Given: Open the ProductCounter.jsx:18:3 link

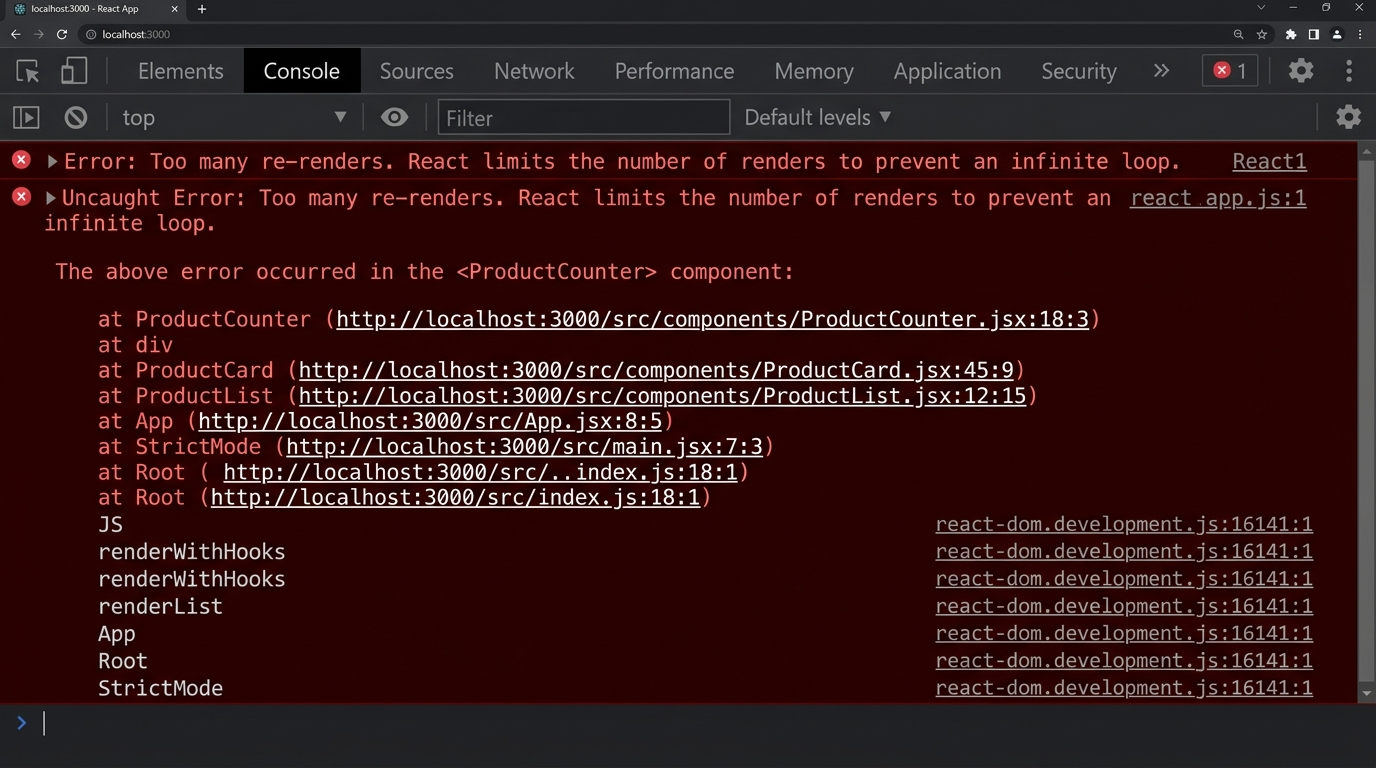Looking at the screenshot, I should (712, 319).
